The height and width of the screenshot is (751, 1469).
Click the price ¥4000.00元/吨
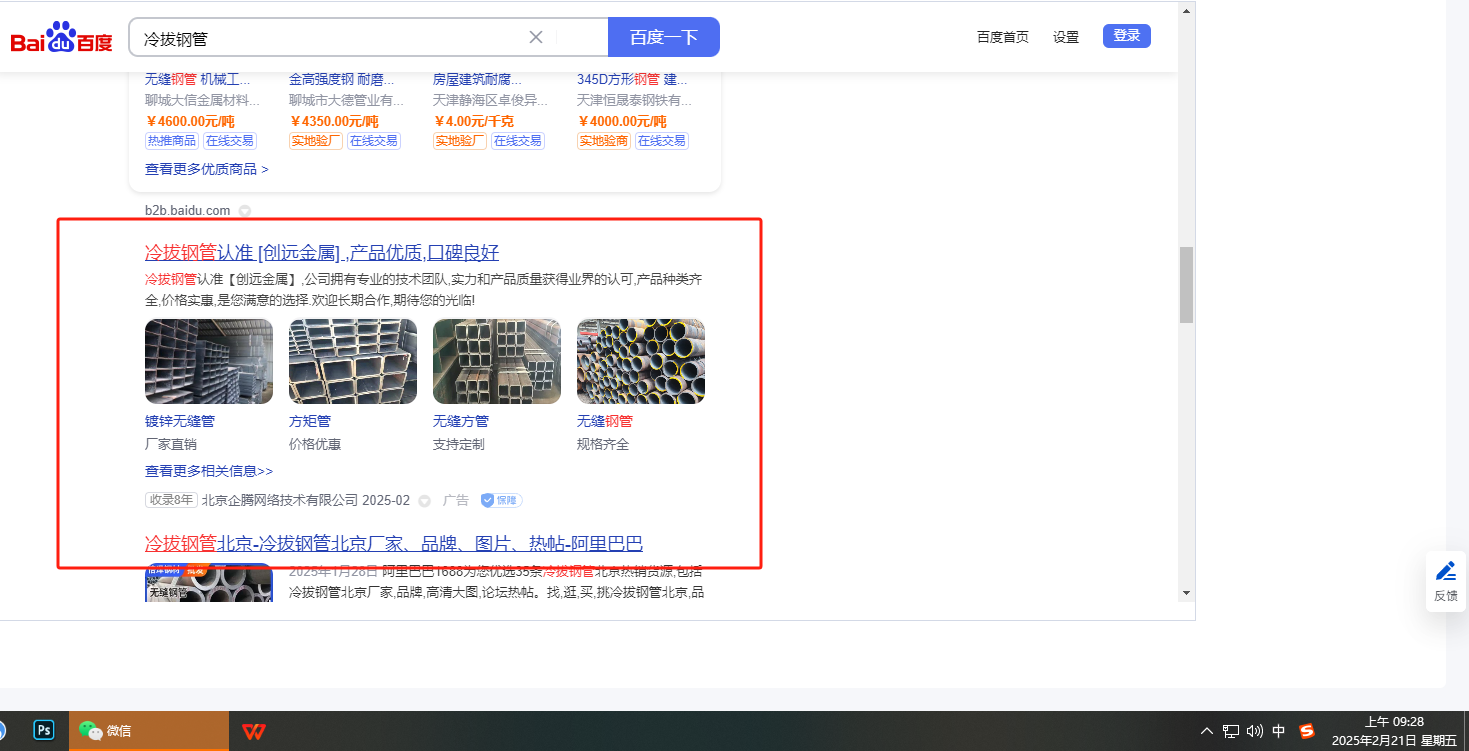tap(622, 121)
